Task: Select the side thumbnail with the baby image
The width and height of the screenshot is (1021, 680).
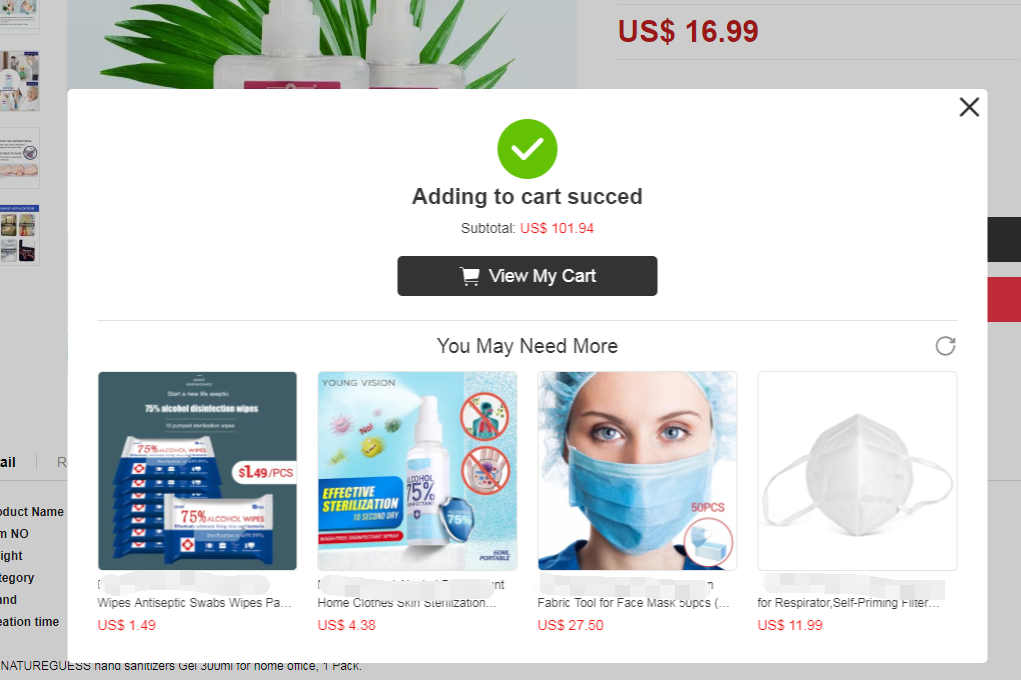Action: [x=20, y=158]
